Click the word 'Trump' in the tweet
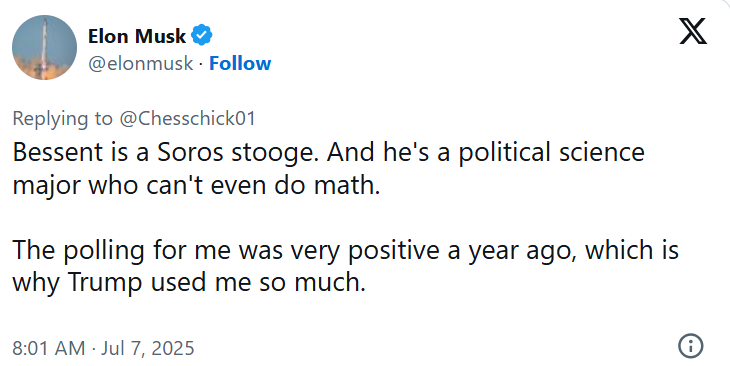This screenshot has width=730, height=366. 105,283
